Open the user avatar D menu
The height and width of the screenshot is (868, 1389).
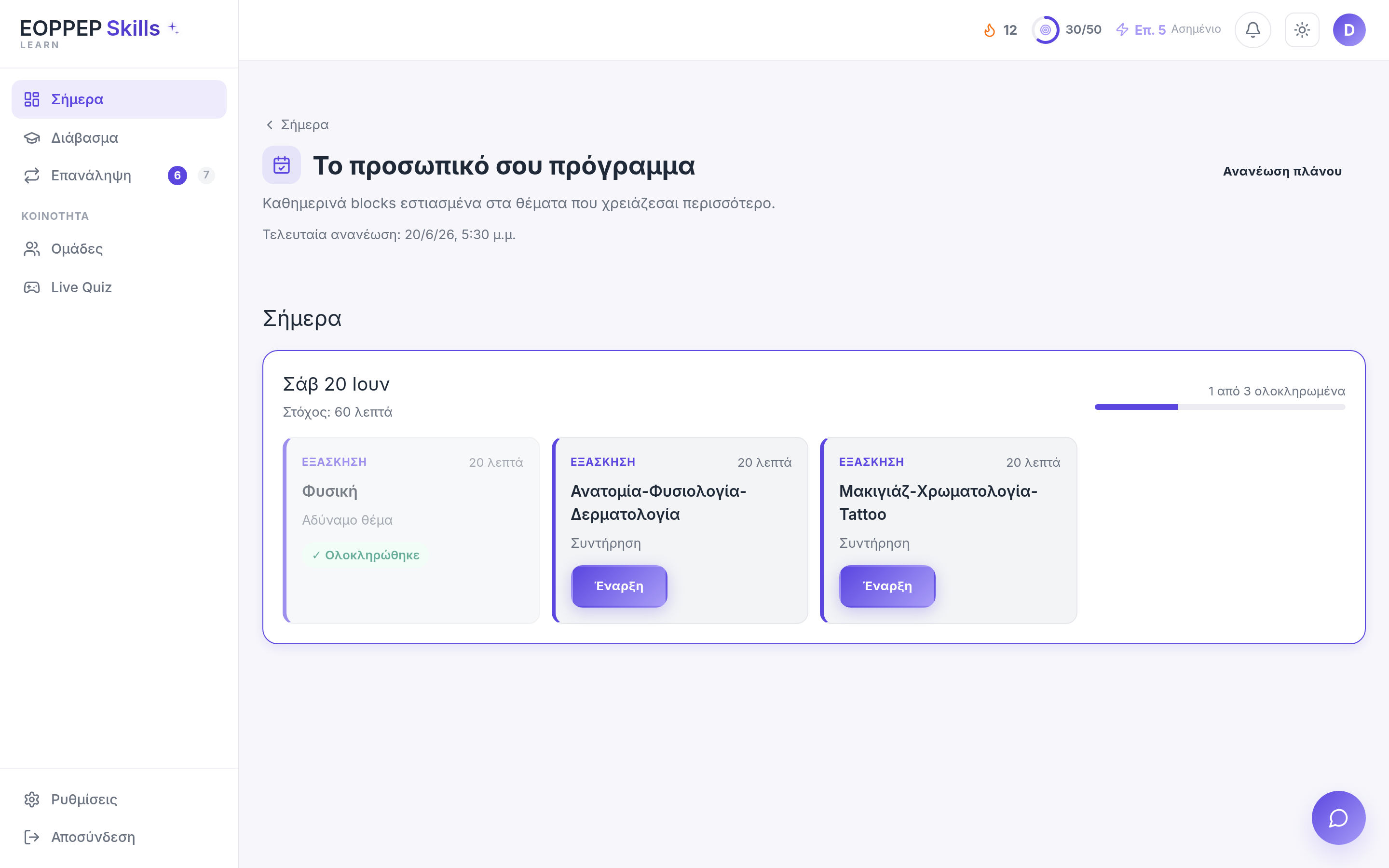click(1349, 29)
